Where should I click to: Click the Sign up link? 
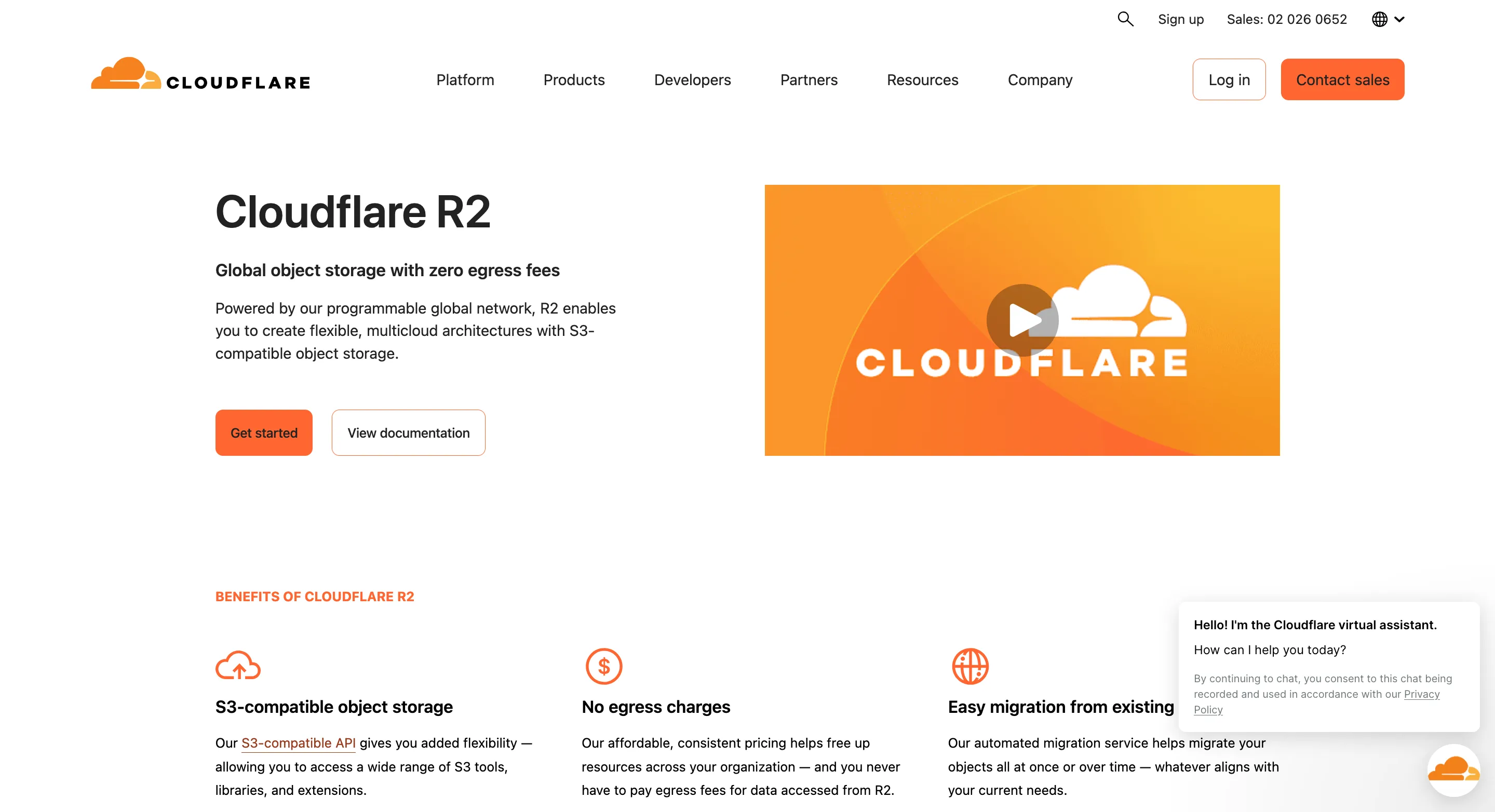(x=1180, y=19)
